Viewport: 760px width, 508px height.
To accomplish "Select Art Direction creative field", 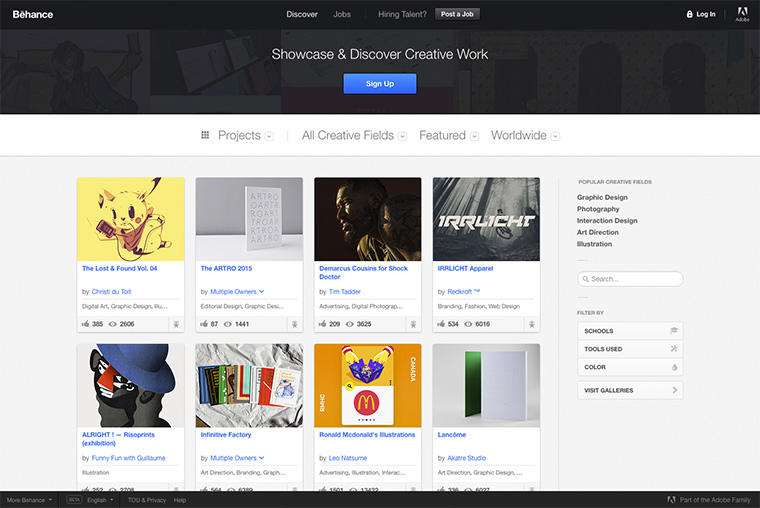I will (598, 232).
